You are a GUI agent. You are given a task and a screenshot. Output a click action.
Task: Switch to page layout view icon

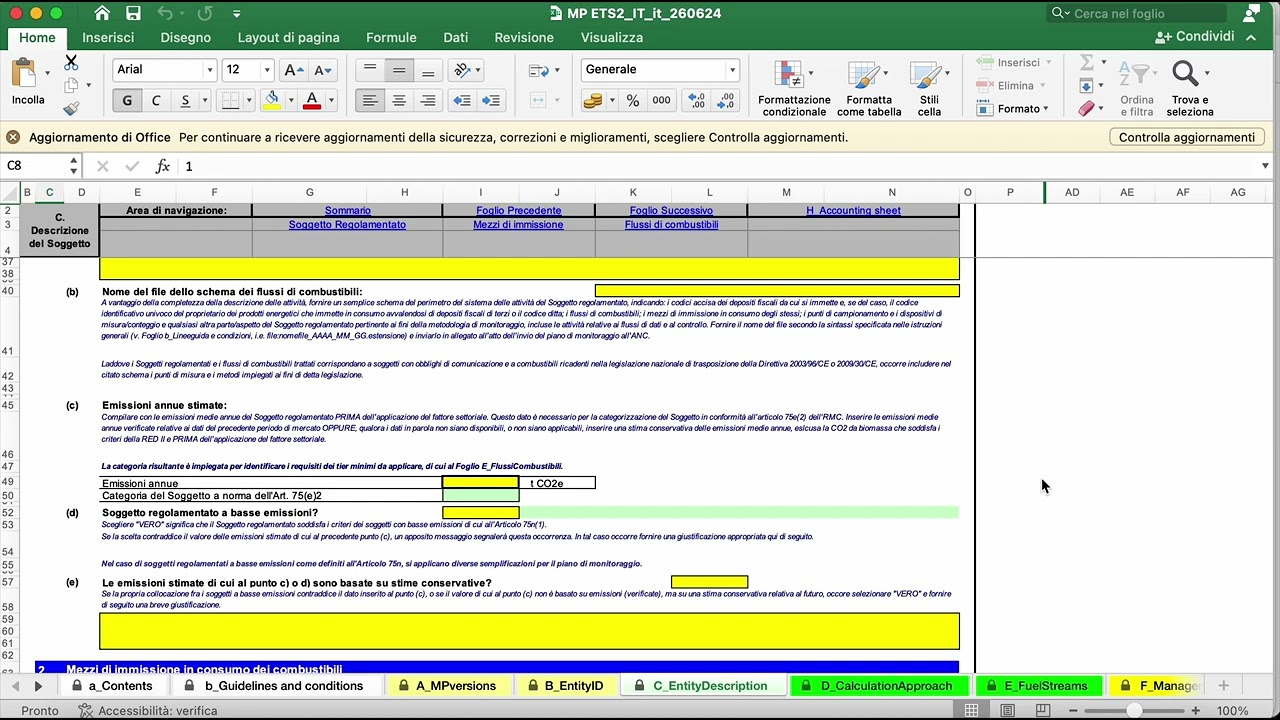tap(1007, 711)
